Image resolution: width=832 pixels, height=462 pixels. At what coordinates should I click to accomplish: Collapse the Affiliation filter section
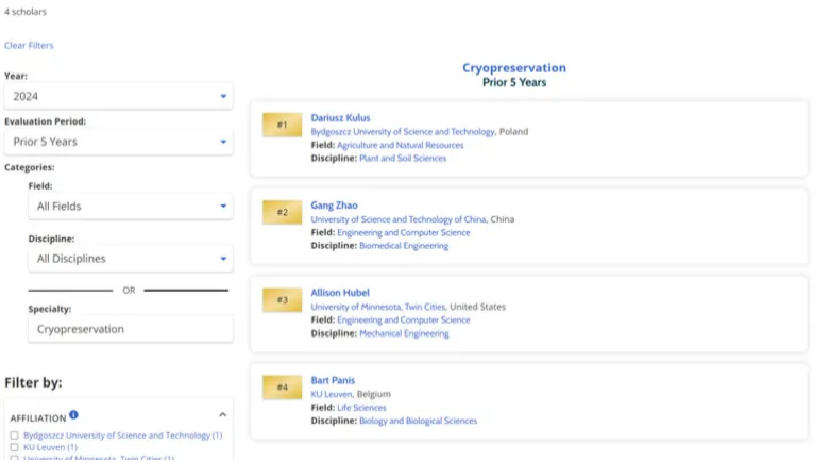(x=222, y=415)
